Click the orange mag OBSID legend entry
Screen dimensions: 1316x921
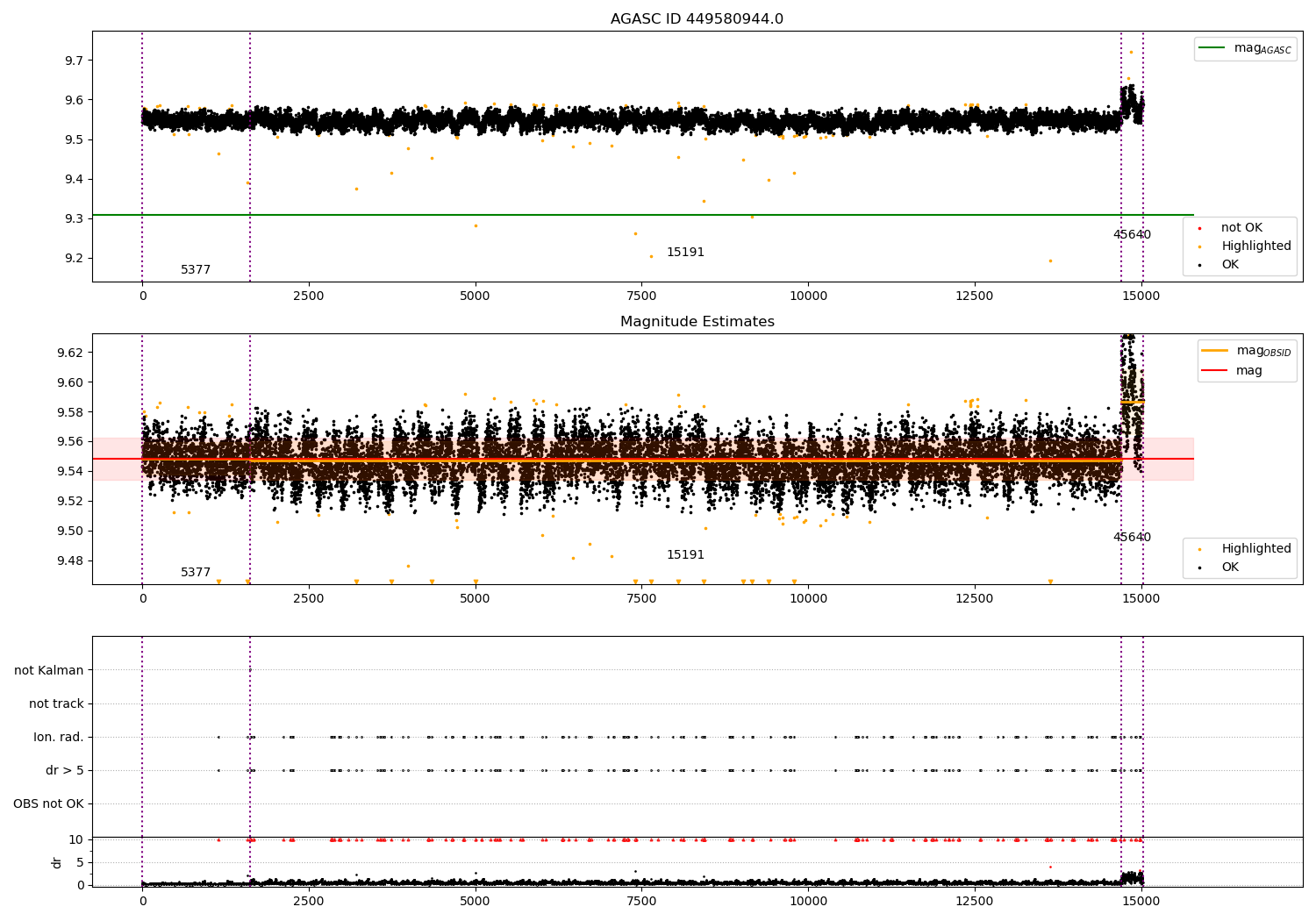pos(1246,351)
